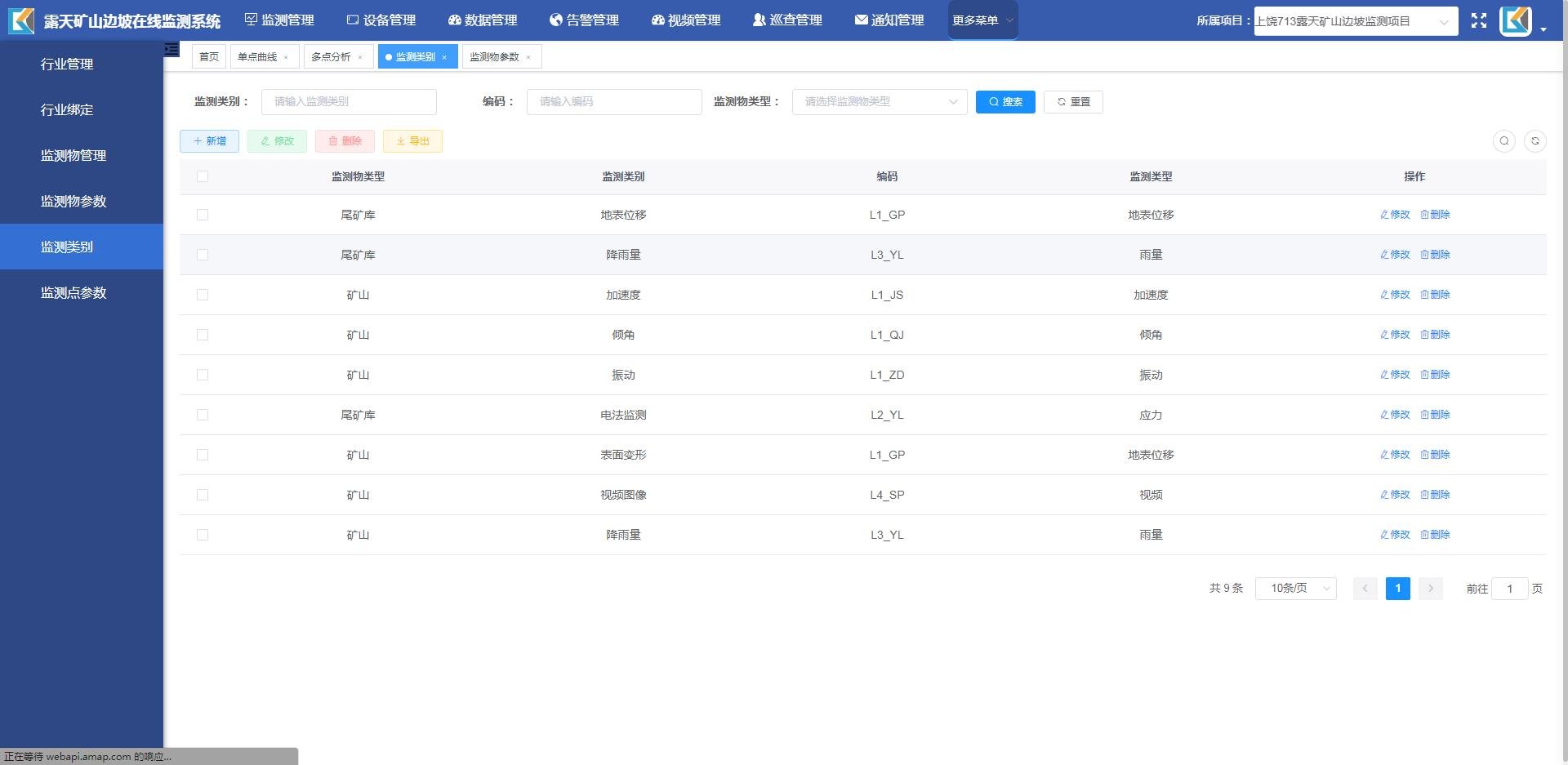Open the 告警管理 menu
The height and width of the screenshot is (765, 1568).
(x=584, y=20)
